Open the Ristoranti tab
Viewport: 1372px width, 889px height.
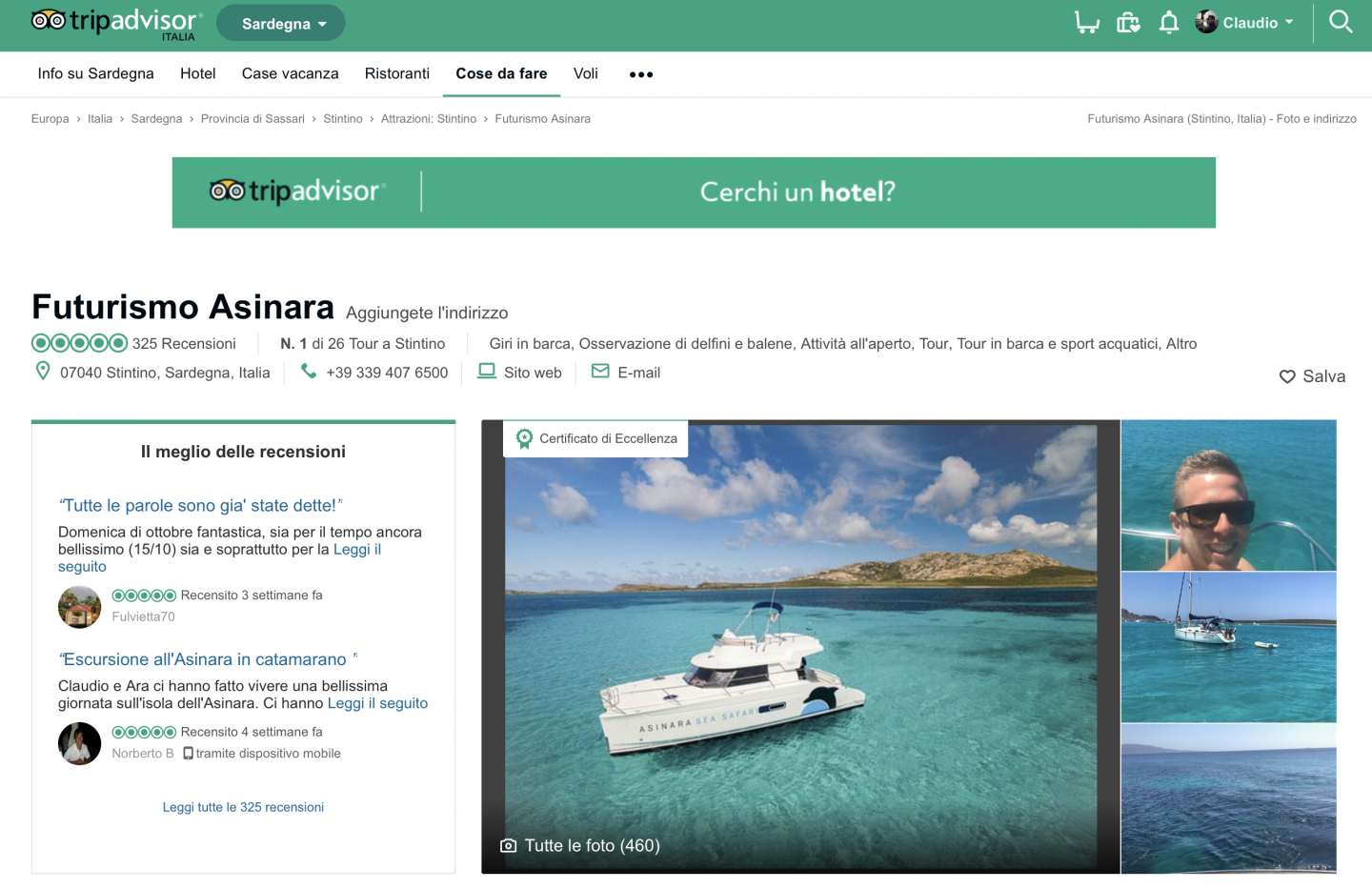tap(397, 73)
